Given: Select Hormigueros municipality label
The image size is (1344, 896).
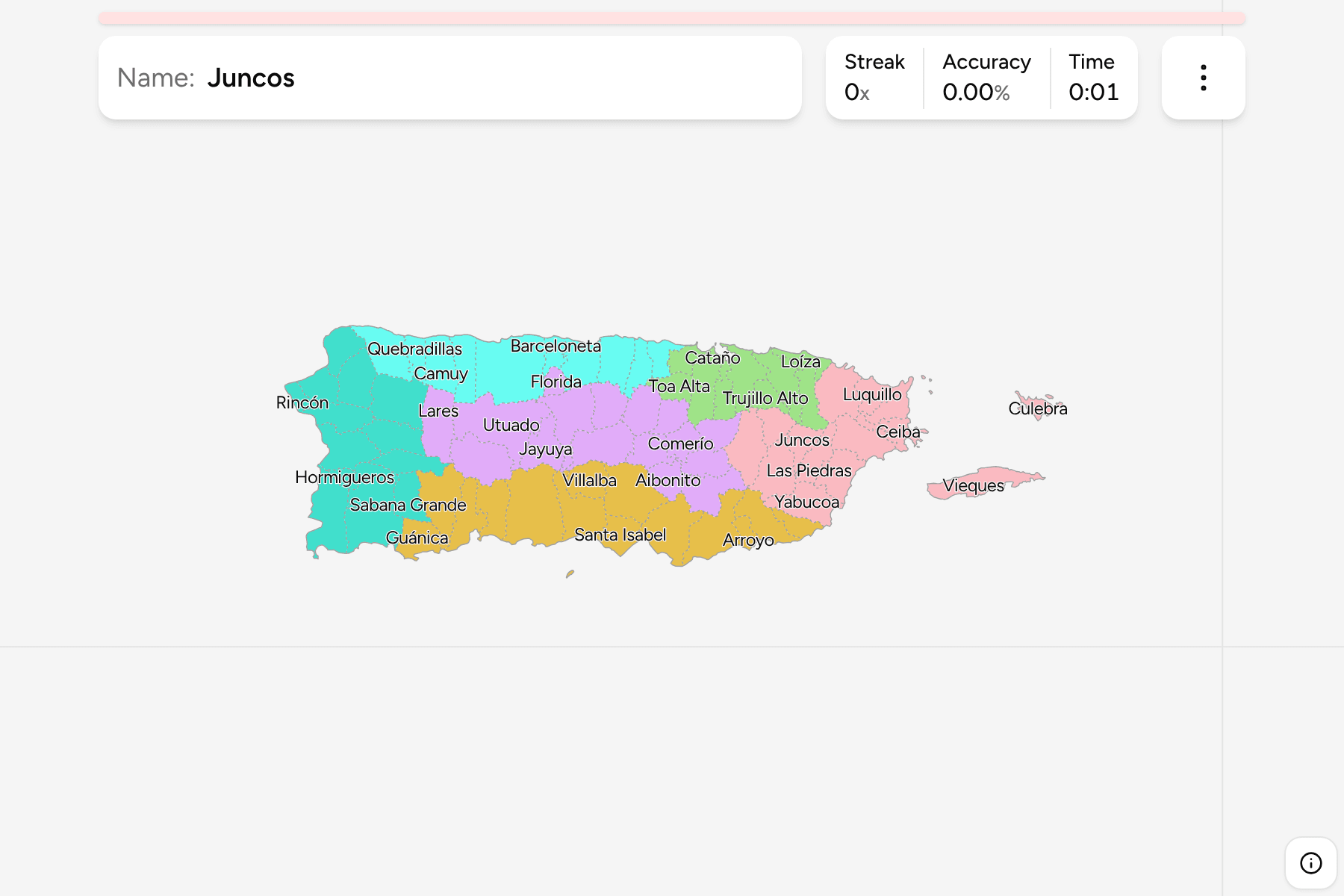Looking at the screenshot, I should tap(344, 478).
